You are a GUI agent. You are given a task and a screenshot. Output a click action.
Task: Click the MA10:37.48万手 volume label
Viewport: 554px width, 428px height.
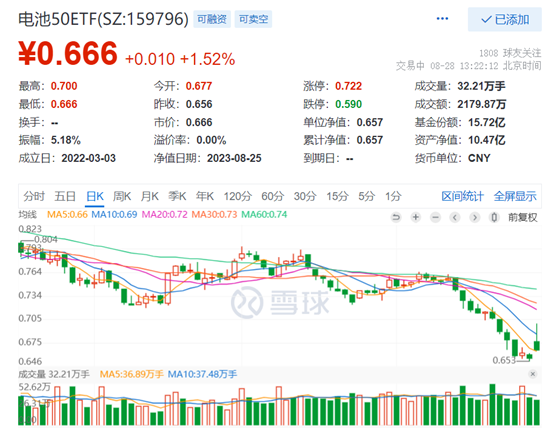202,374
